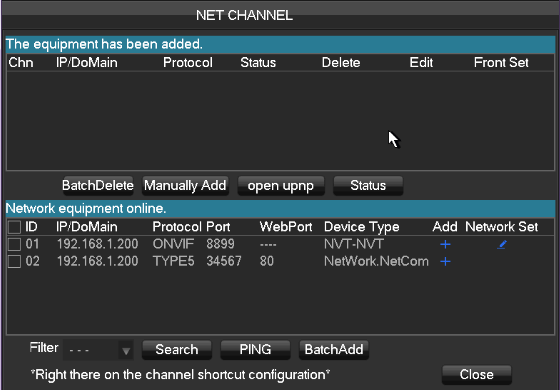Open the Status button
Screen dimensions: 560x390
click(x=368, y=186)
